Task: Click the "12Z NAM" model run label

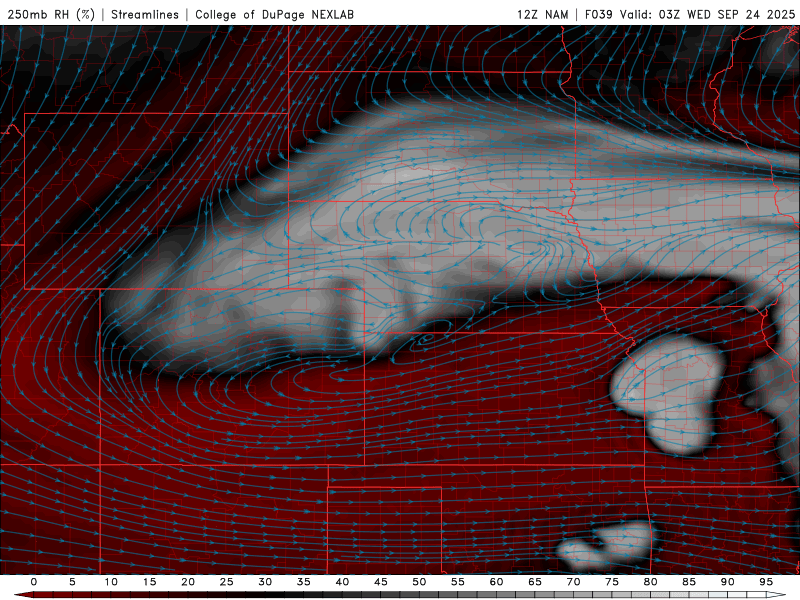Action: tap(542, 14)
